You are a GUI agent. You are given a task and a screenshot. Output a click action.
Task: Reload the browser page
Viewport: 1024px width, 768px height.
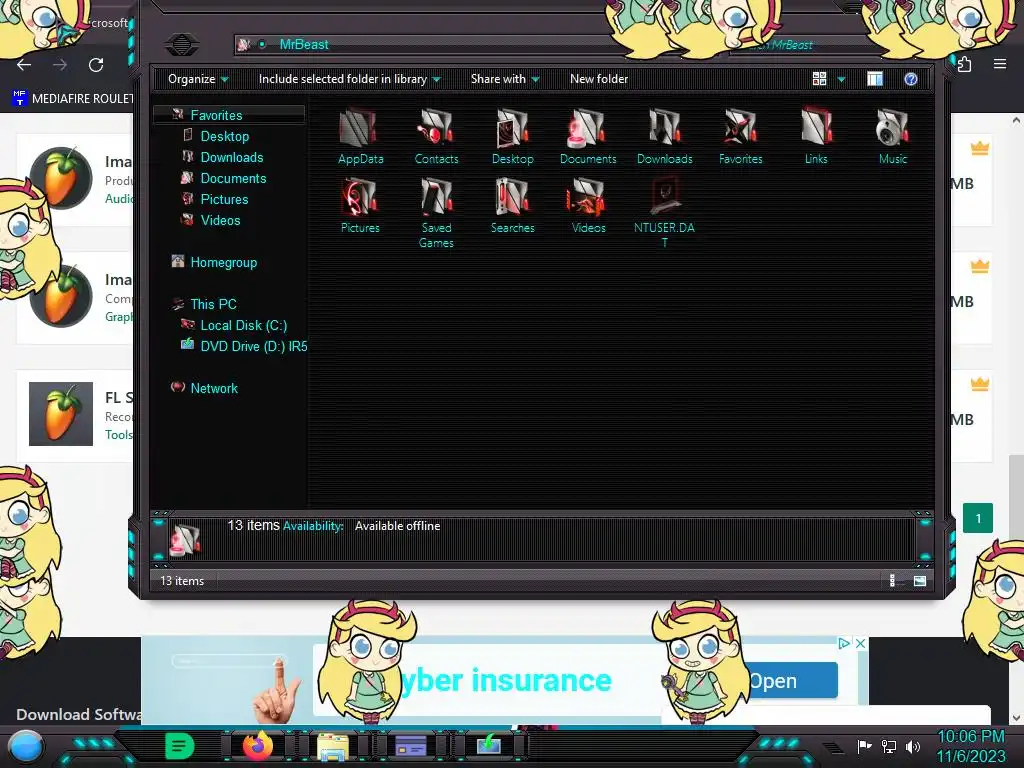pyautogui.click(x=96, y=65)
